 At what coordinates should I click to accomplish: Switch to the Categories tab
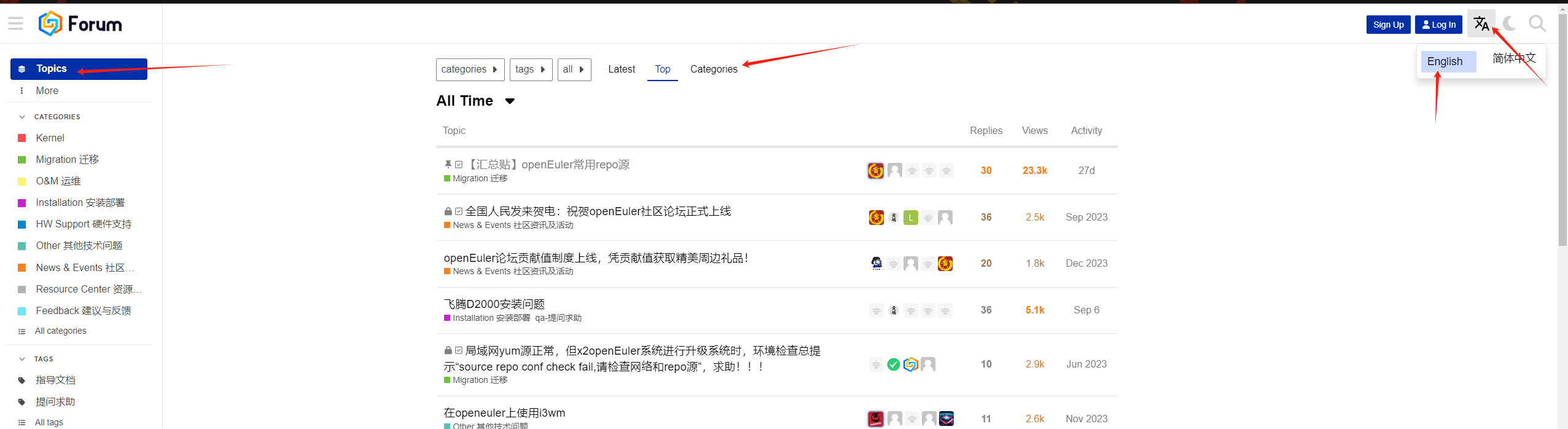[x=713, y=69]
